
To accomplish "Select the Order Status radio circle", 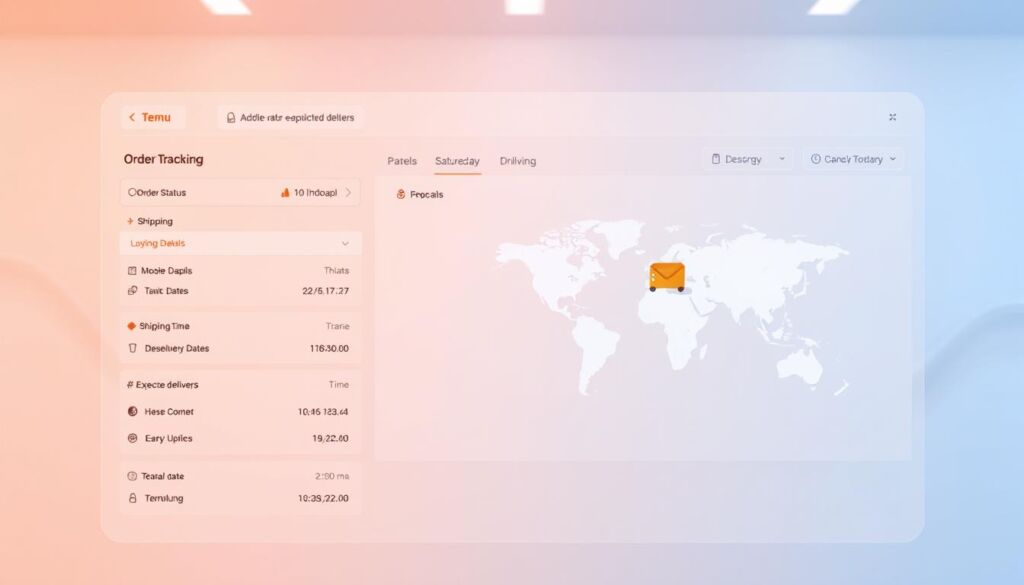I will pos(130,192).
